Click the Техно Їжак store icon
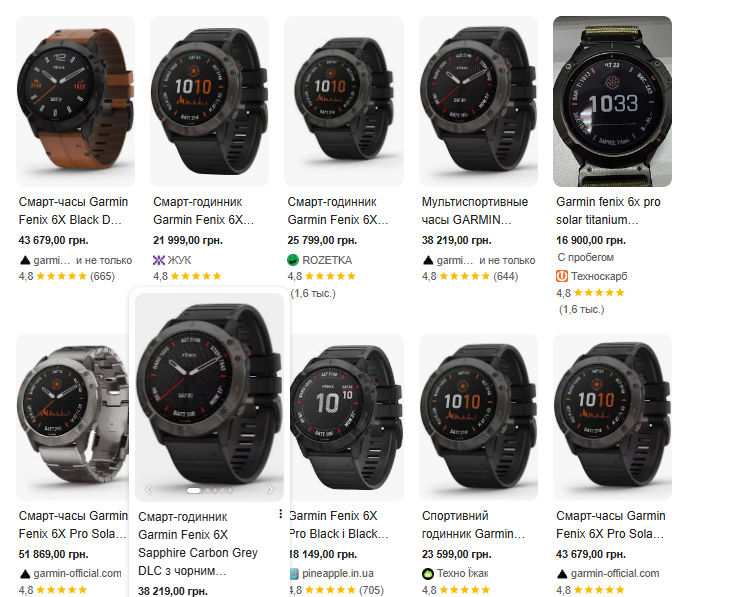 coord(428,574)
